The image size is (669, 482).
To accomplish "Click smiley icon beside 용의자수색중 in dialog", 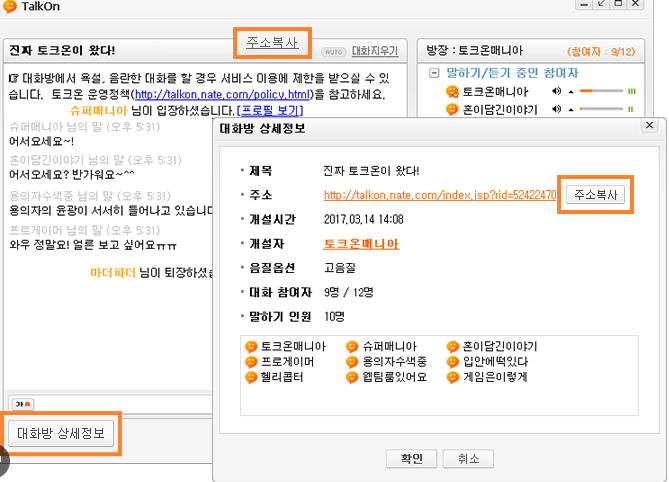I will (x=352, y=362).
